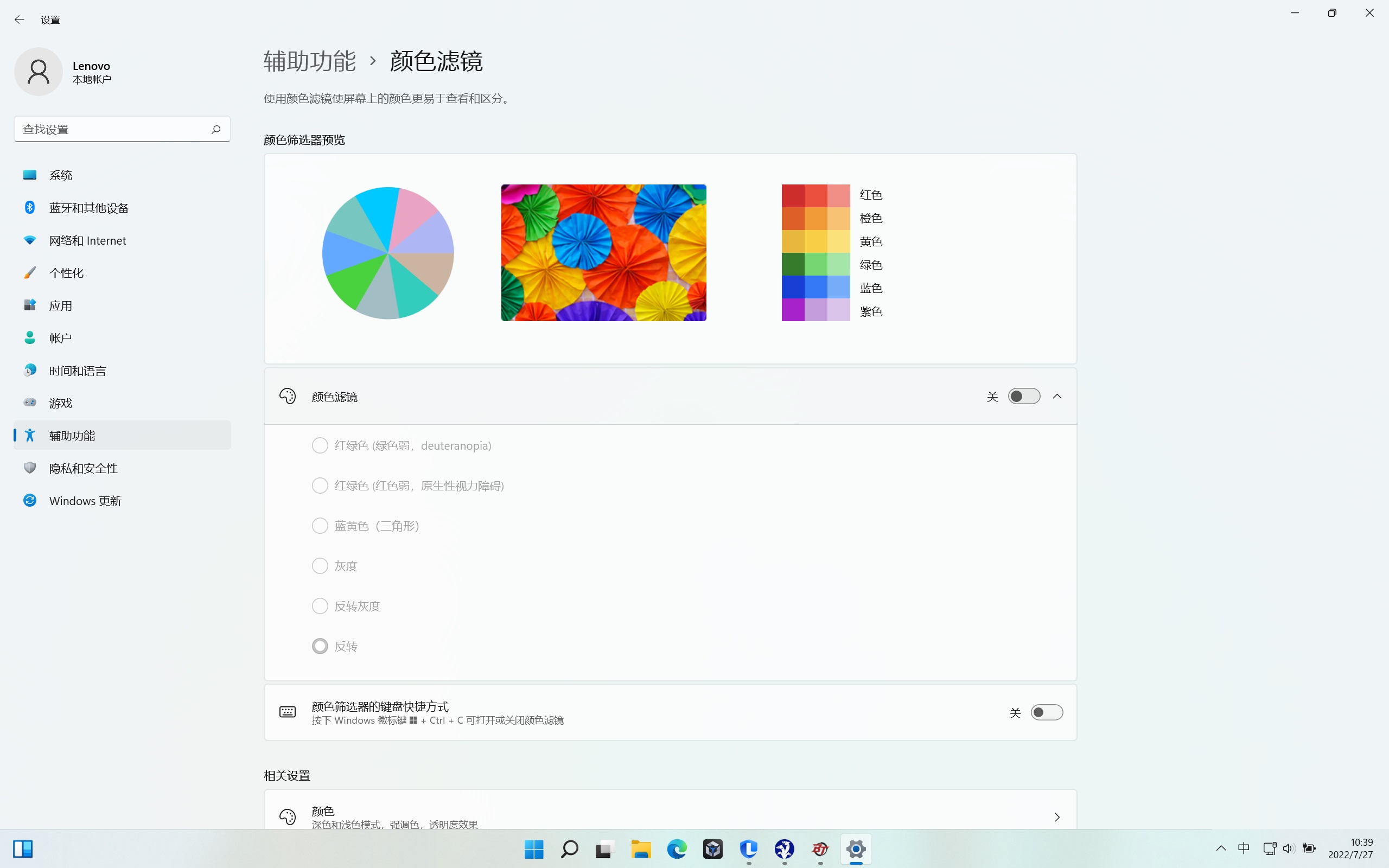
Task: Collapse the 颜色滤镜 section chevron
Action: (1057, 396)
